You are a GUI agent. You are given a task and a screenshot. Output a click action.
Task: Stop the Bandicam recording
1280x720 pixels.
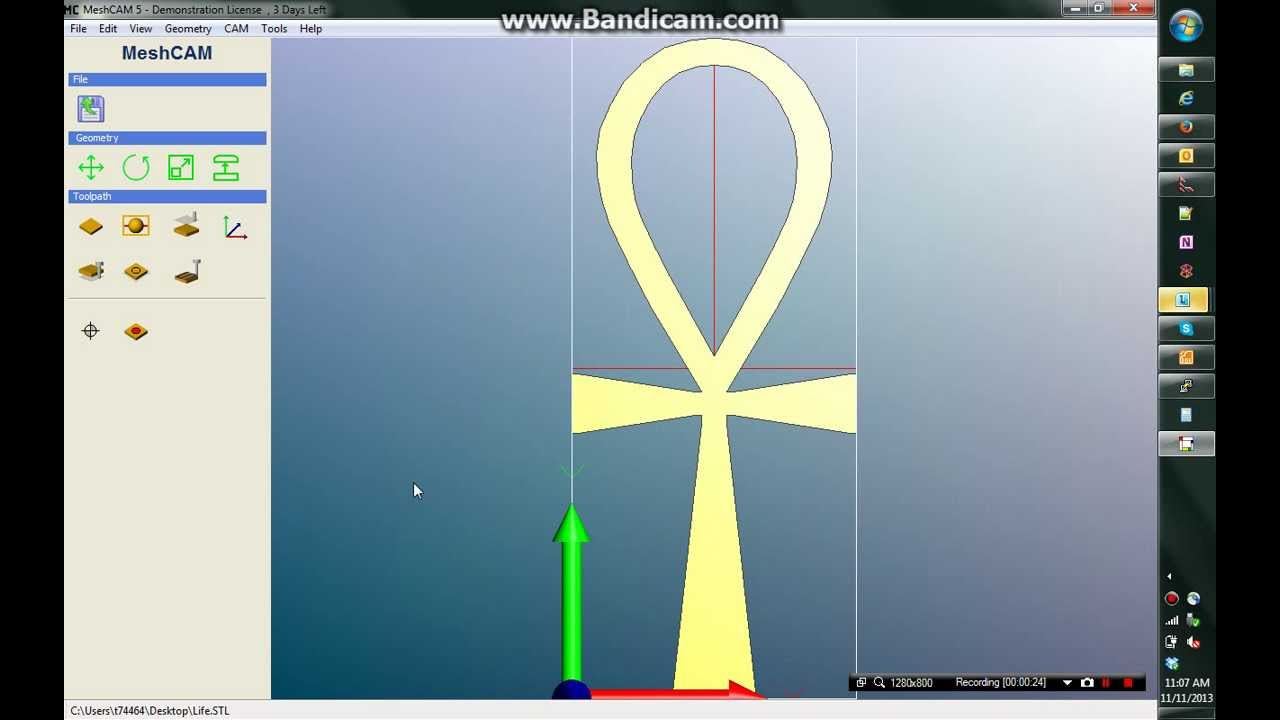(x=1128, y=683)
